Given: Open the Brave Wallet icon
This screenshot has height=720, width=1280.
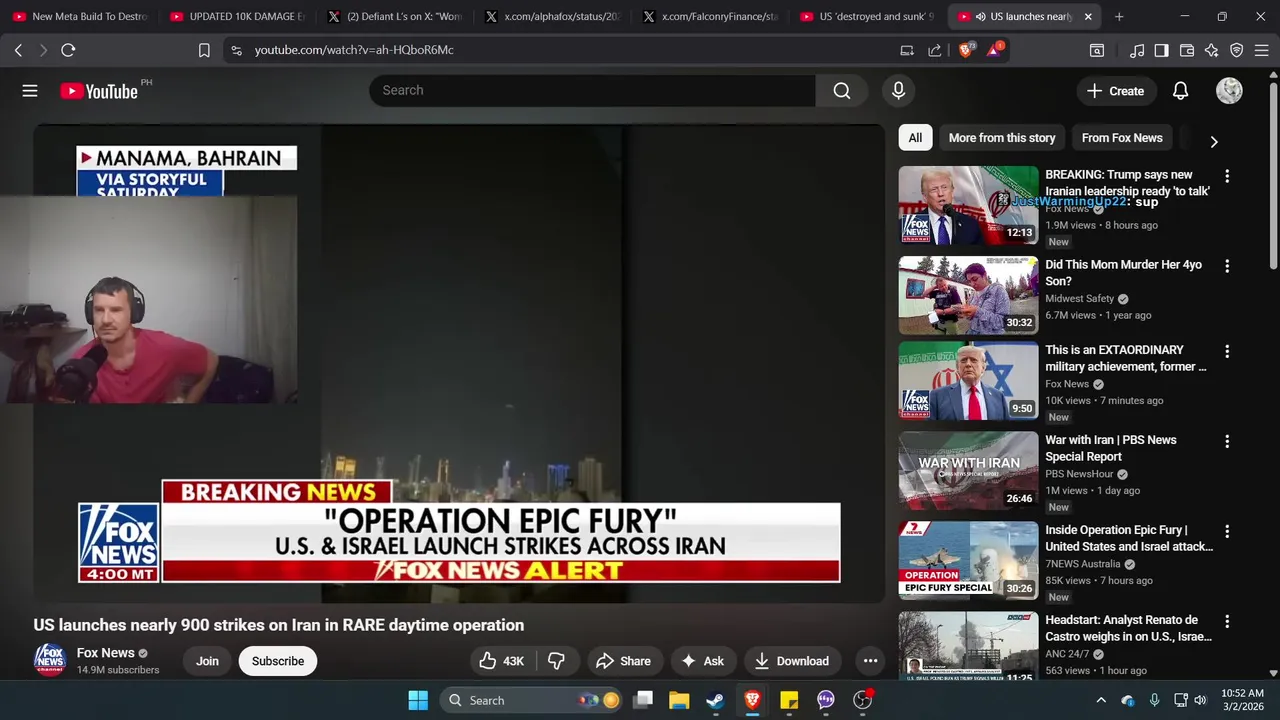Looking at the screenshot, I should click(x=1187, y=50).
